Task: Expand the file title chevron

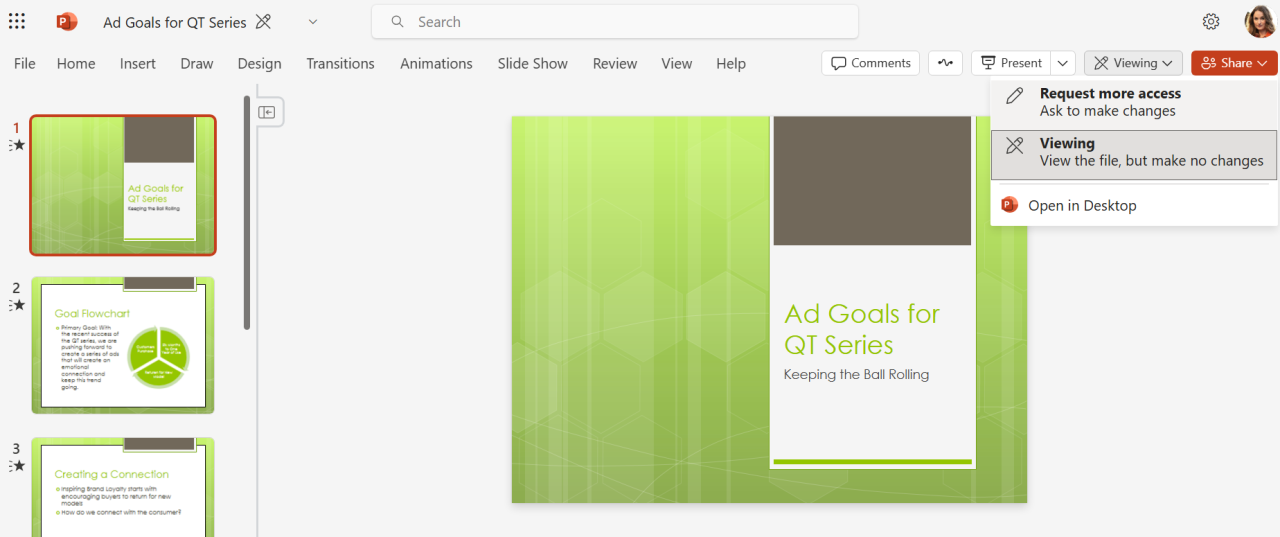Action: click(x=313, y=21)
